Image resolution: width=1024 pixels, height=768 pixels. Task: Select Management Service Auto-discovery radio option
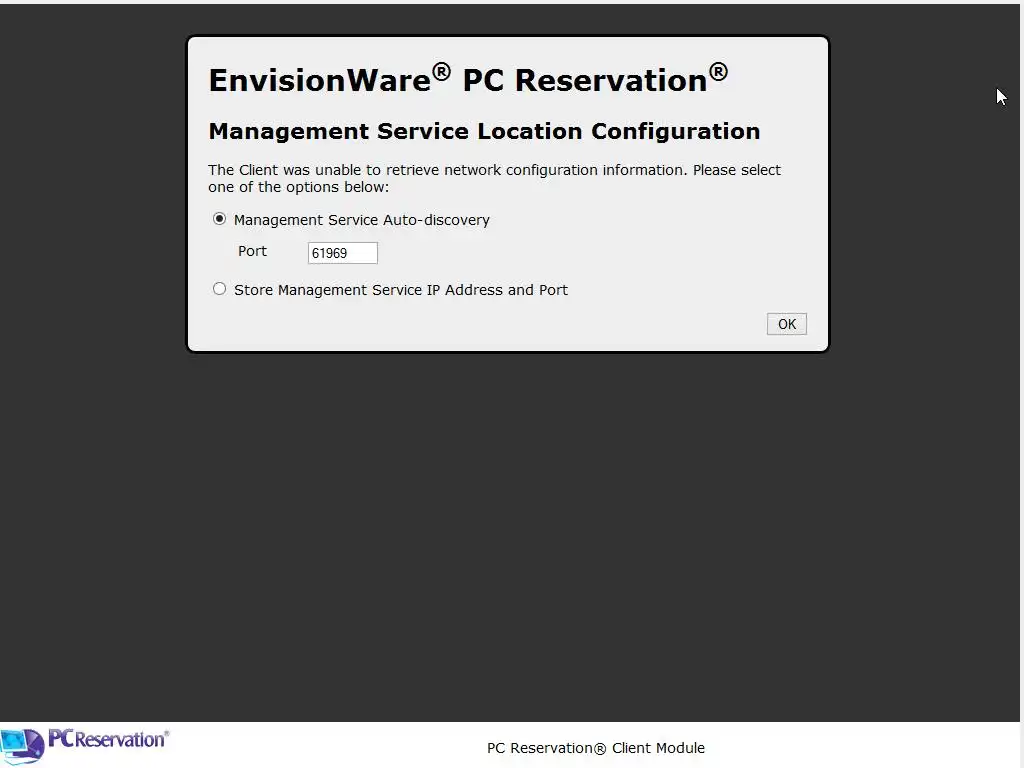point(219,219)
